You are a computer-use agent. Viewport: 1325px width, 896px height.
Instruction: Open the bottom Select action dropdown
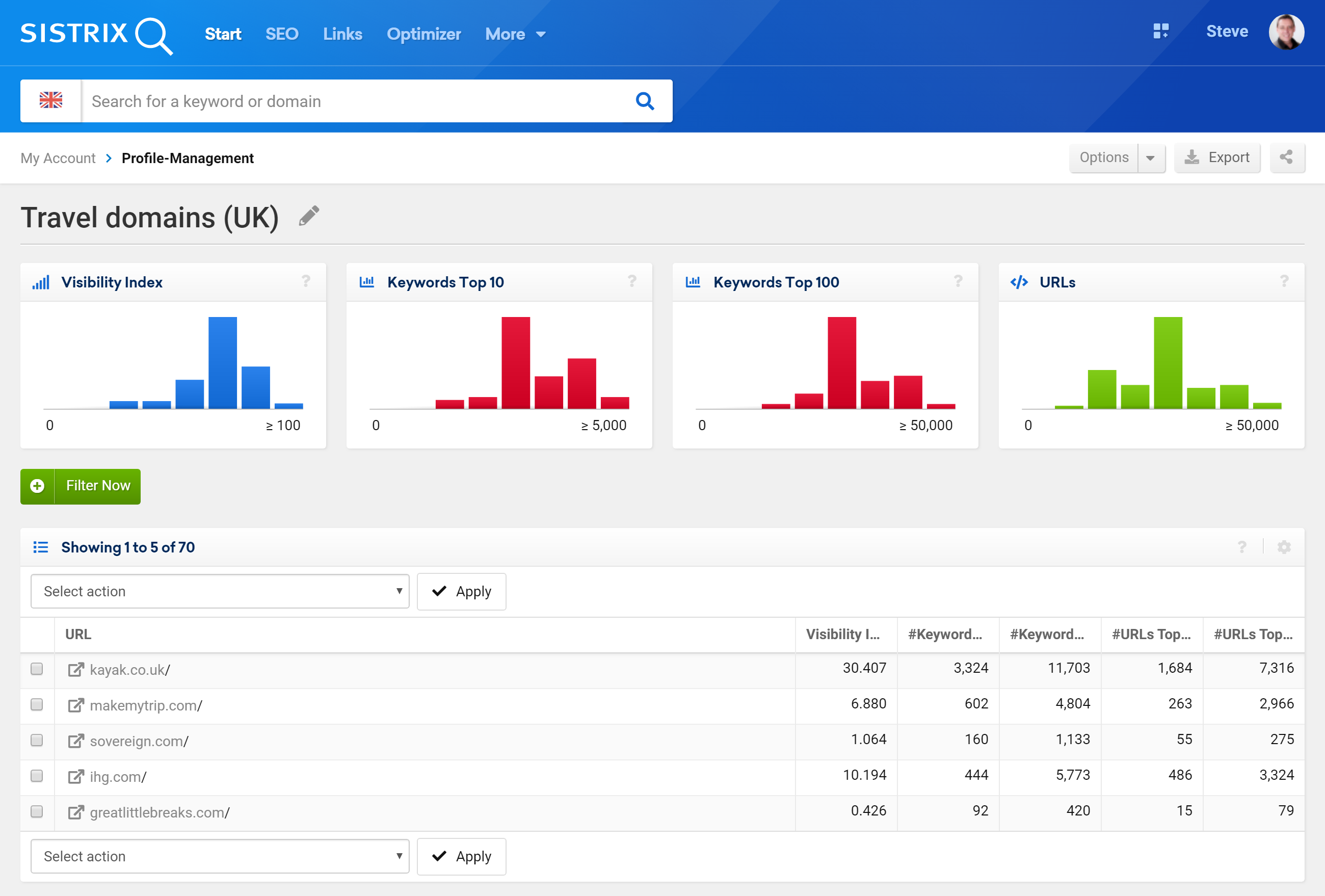pos(220,856)
